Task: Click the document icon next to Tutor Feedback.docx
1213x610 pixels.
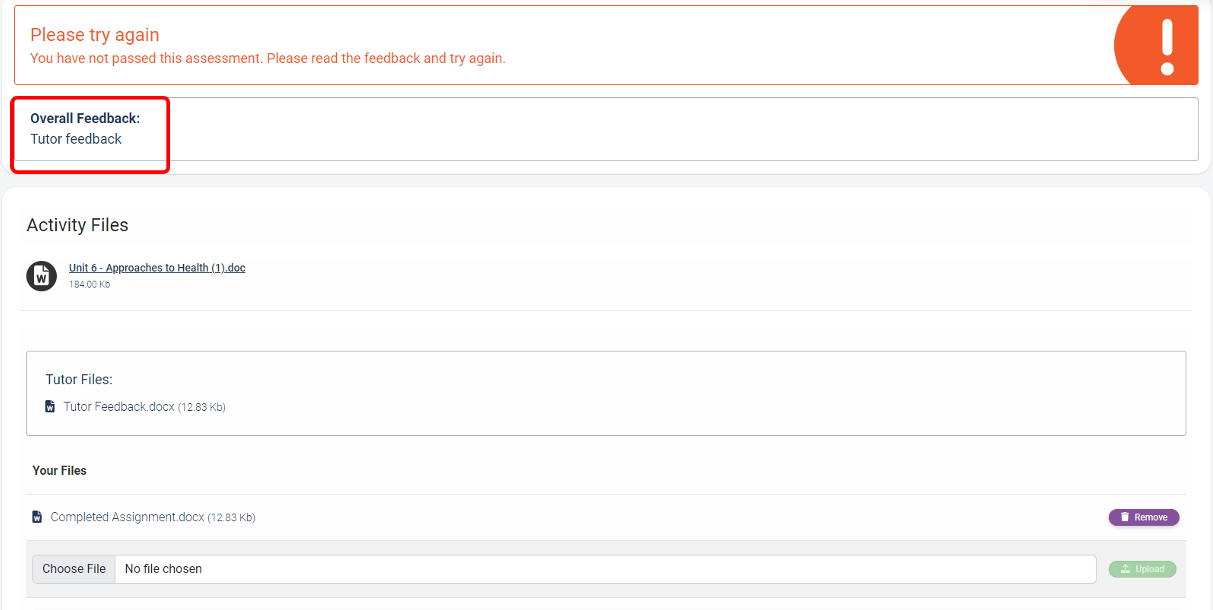Action: click(x=50, y=407)
